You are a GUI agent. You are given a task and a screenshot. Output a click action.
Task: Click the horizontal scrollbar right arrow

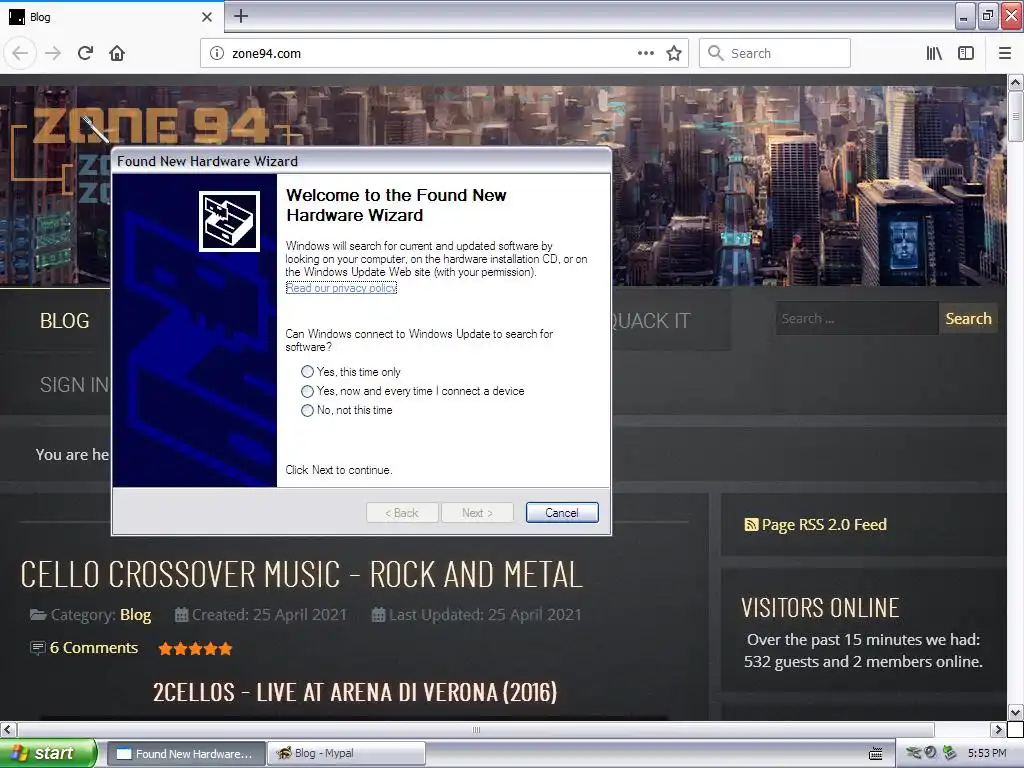(x=998, y=729)
